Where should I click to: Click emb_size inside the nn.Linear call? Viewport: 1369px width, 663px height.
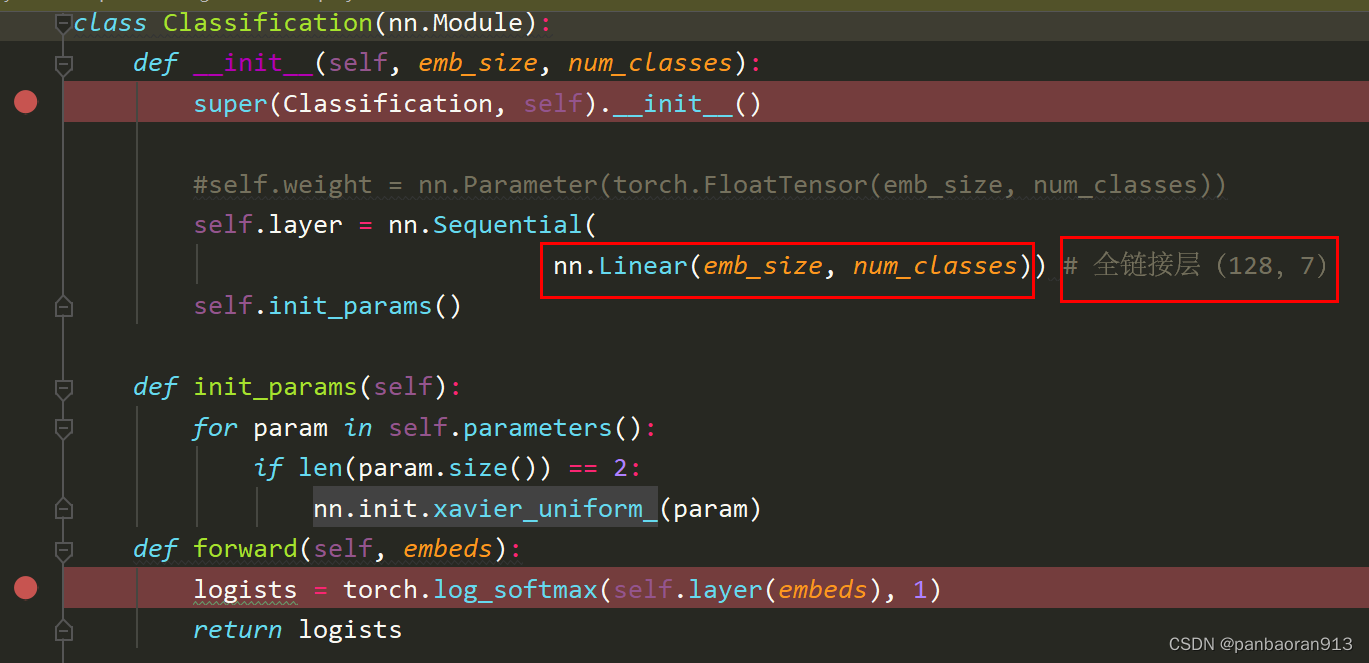pyautogui.click(x=762, y=266)
